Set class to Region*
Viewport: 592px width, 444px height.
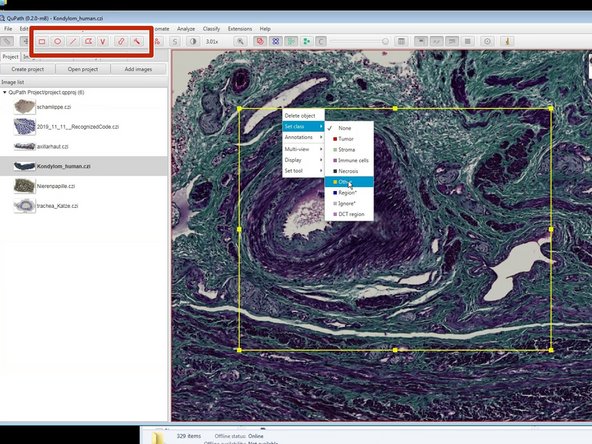coord(349,193)
